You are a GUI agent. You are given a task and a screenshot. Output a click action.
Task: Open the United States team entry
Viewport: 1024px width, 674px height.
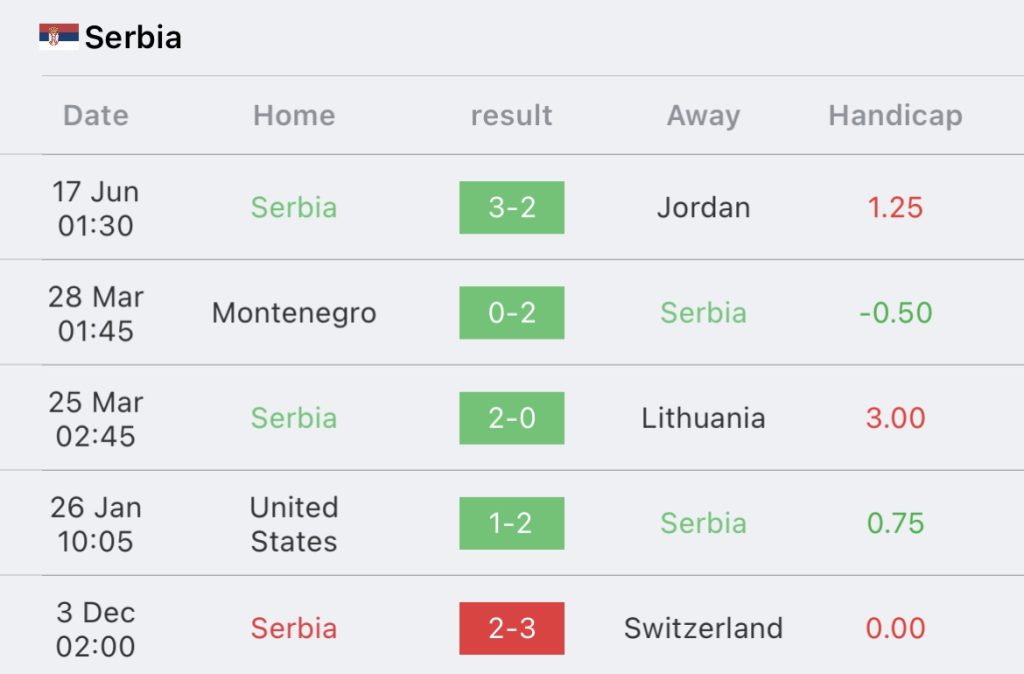[x=294, y=524]
